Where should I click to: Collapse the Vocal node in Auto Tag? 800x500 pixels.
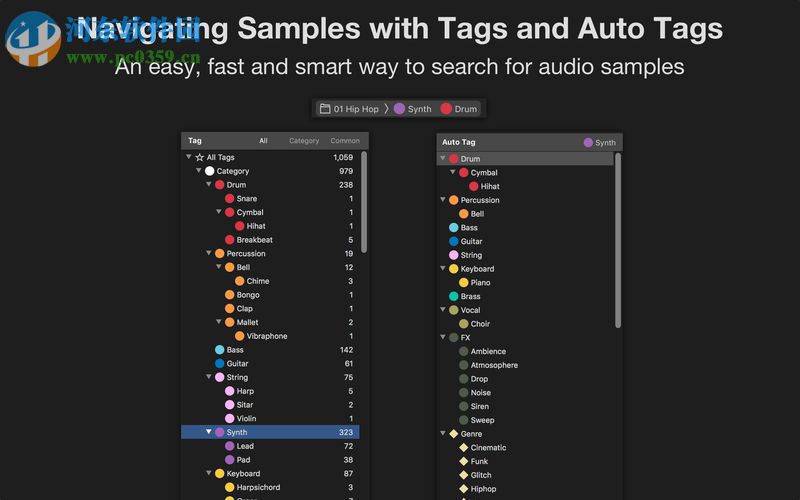pyautogui.click(x=443, y=310)
